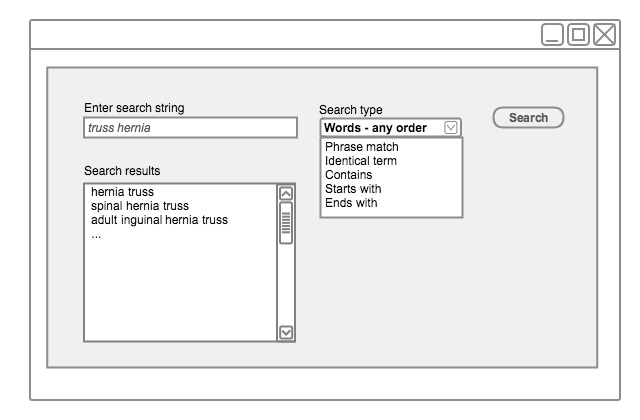Screen dimensions: 640x420
Task: Choose 'Ends with' search type
Action: pyautogui.click(x=351, y=203)
